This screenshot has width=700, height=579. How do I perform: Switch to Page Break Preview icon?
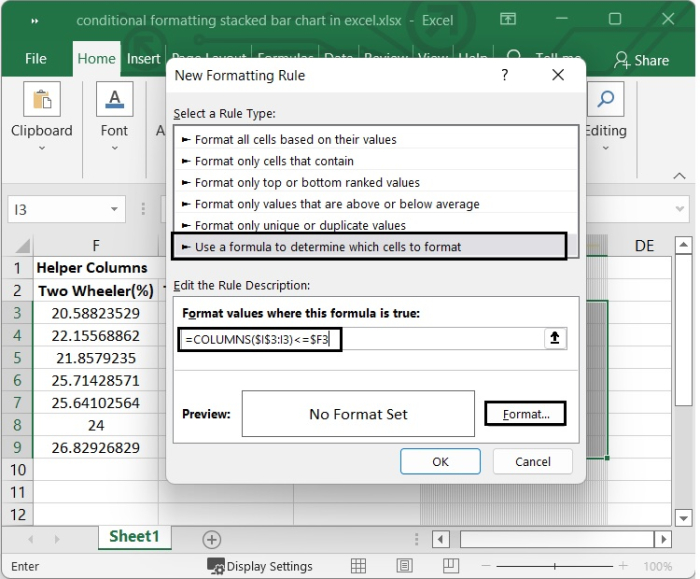pyautogui.click(x=450, y=566)
